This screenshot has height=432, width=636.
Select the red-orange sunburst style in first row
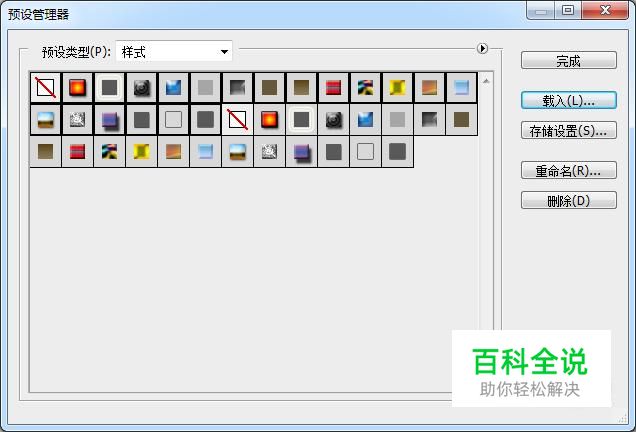click(x=77, y=87)
